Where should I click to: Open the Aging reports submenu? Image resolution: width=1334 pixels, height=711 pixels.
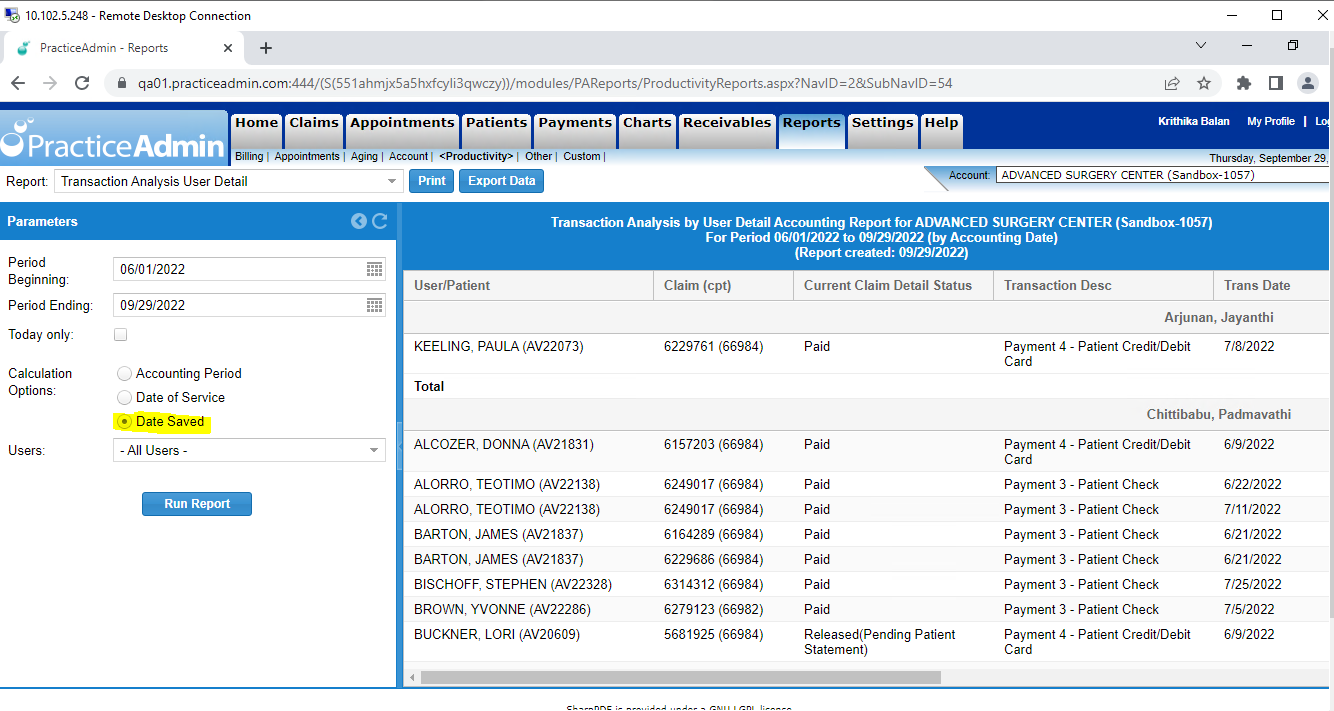point(364,156)
